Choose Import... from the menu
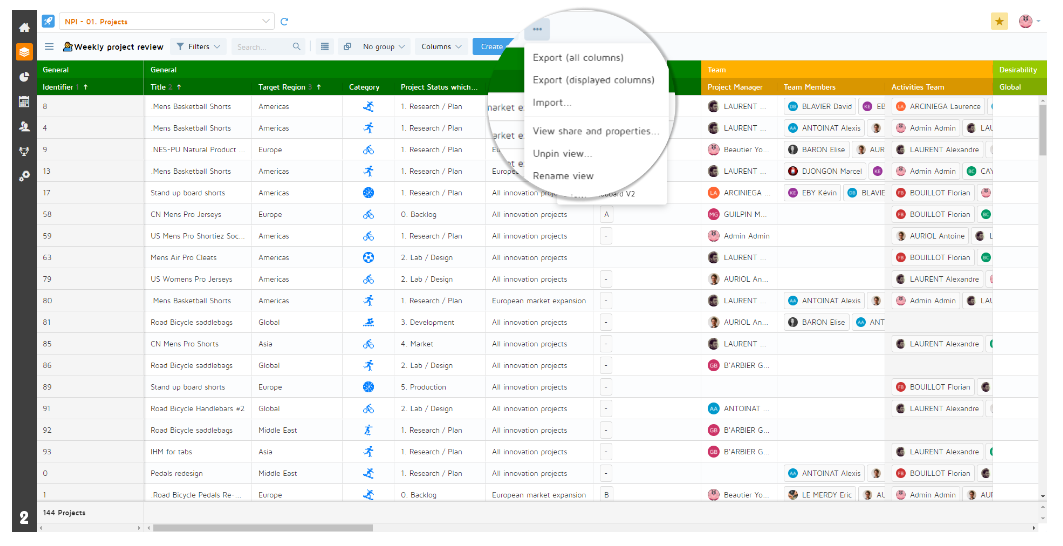 [552, 102]
